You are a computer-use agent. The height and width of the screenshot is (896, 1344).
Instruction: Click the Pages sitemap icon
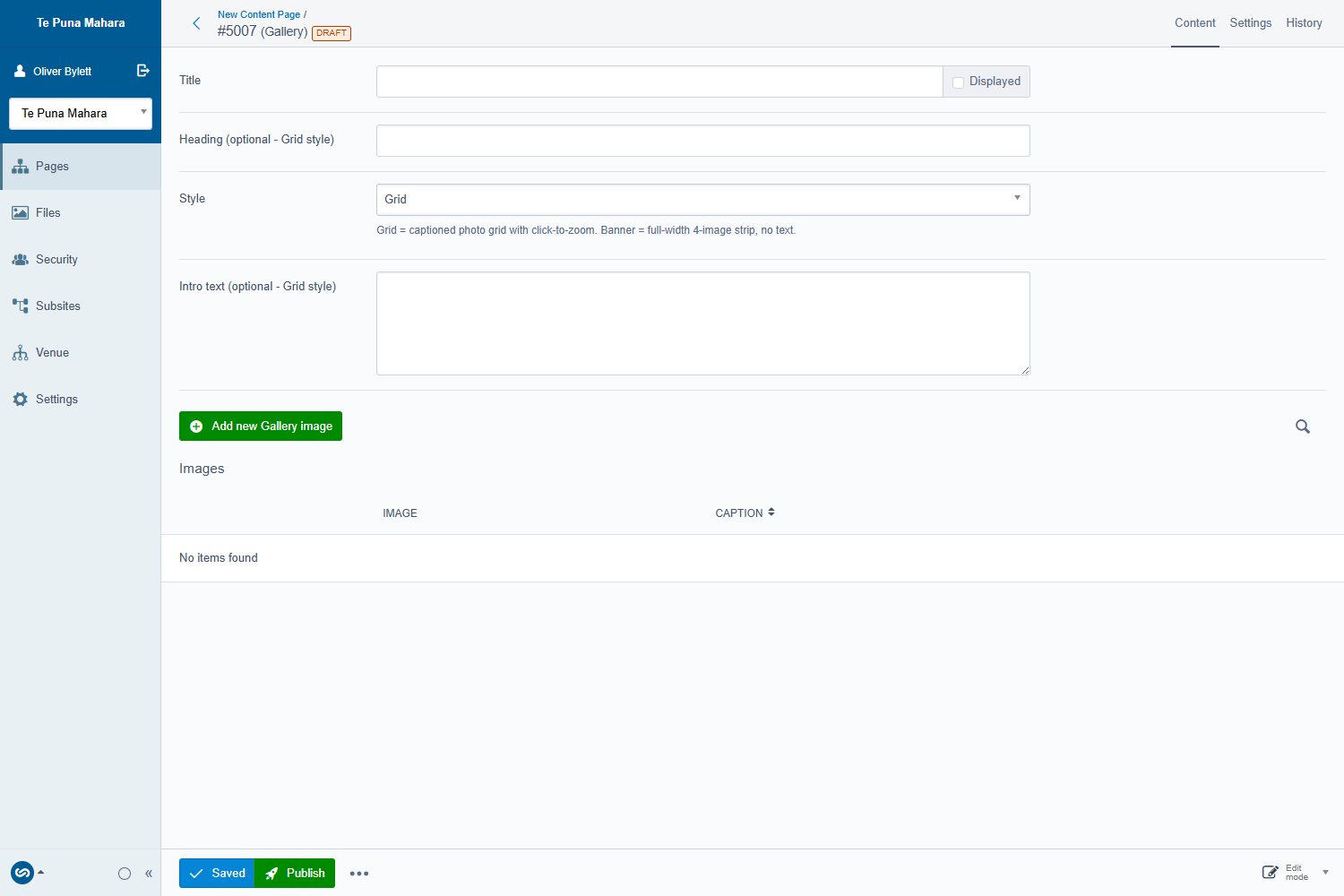pyautogui.click(x=20, y=166)
